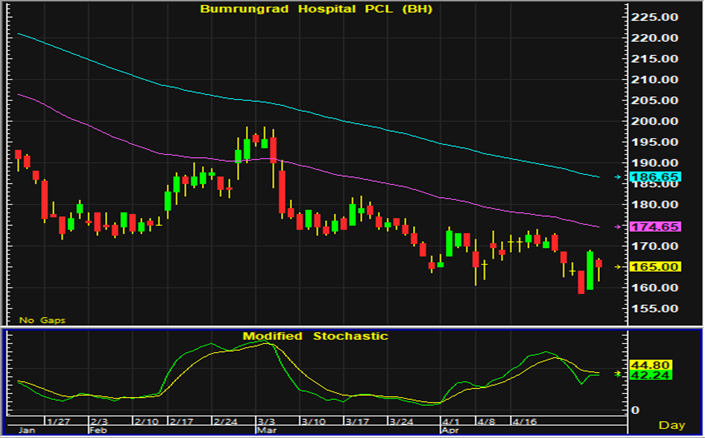Click the 4/1 date marker
This screenshot has height=438, width=705.
click(450, 421)
